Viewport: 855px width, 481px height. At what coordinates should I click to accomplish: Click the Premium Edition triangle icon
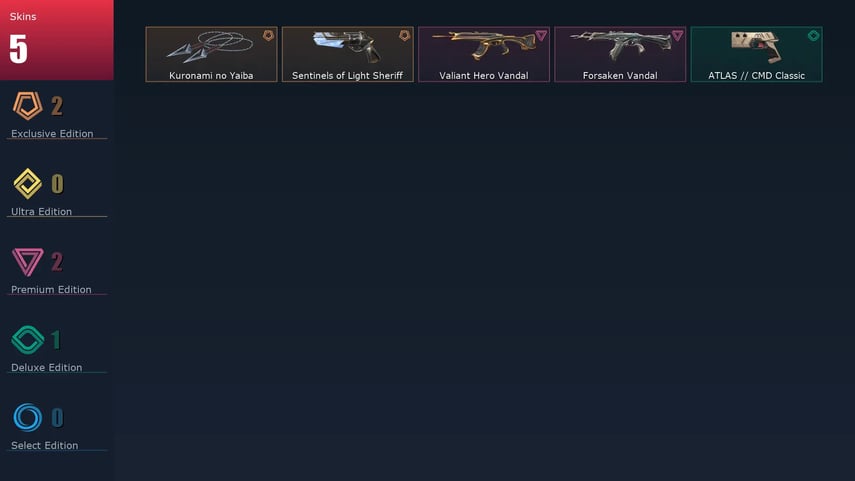(27, 262)
